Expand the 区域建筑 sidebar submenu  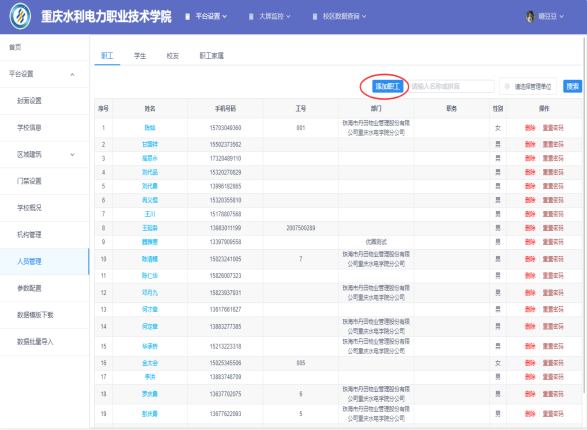(72, 155)
